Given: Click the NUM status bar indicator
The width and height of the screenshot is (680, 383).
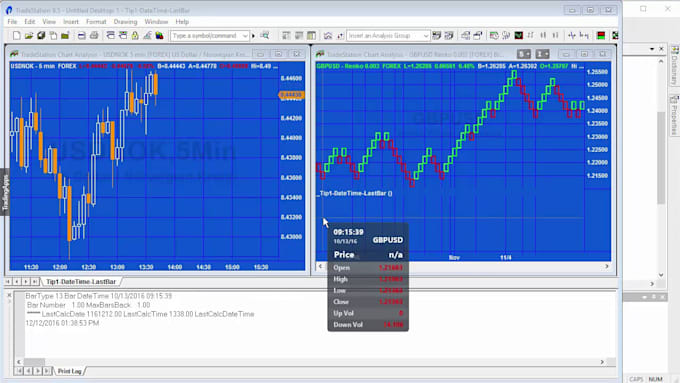Looking at the screenshot, I should point(655,379).
